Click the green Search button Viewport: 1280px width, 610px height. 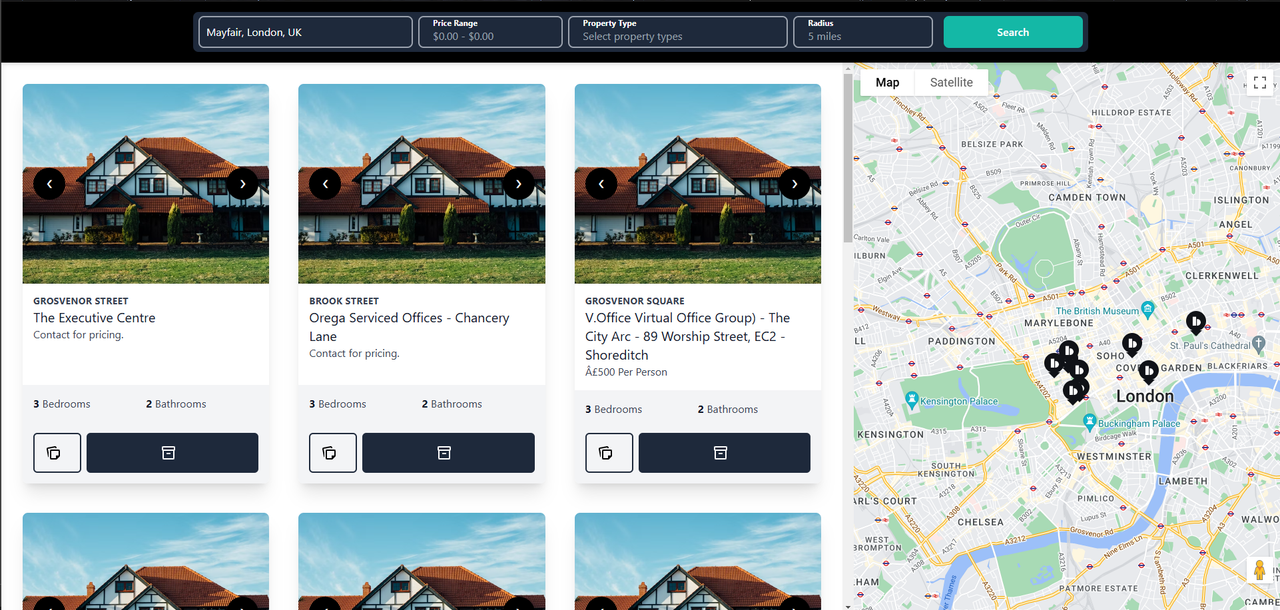tap(1013, 32)
